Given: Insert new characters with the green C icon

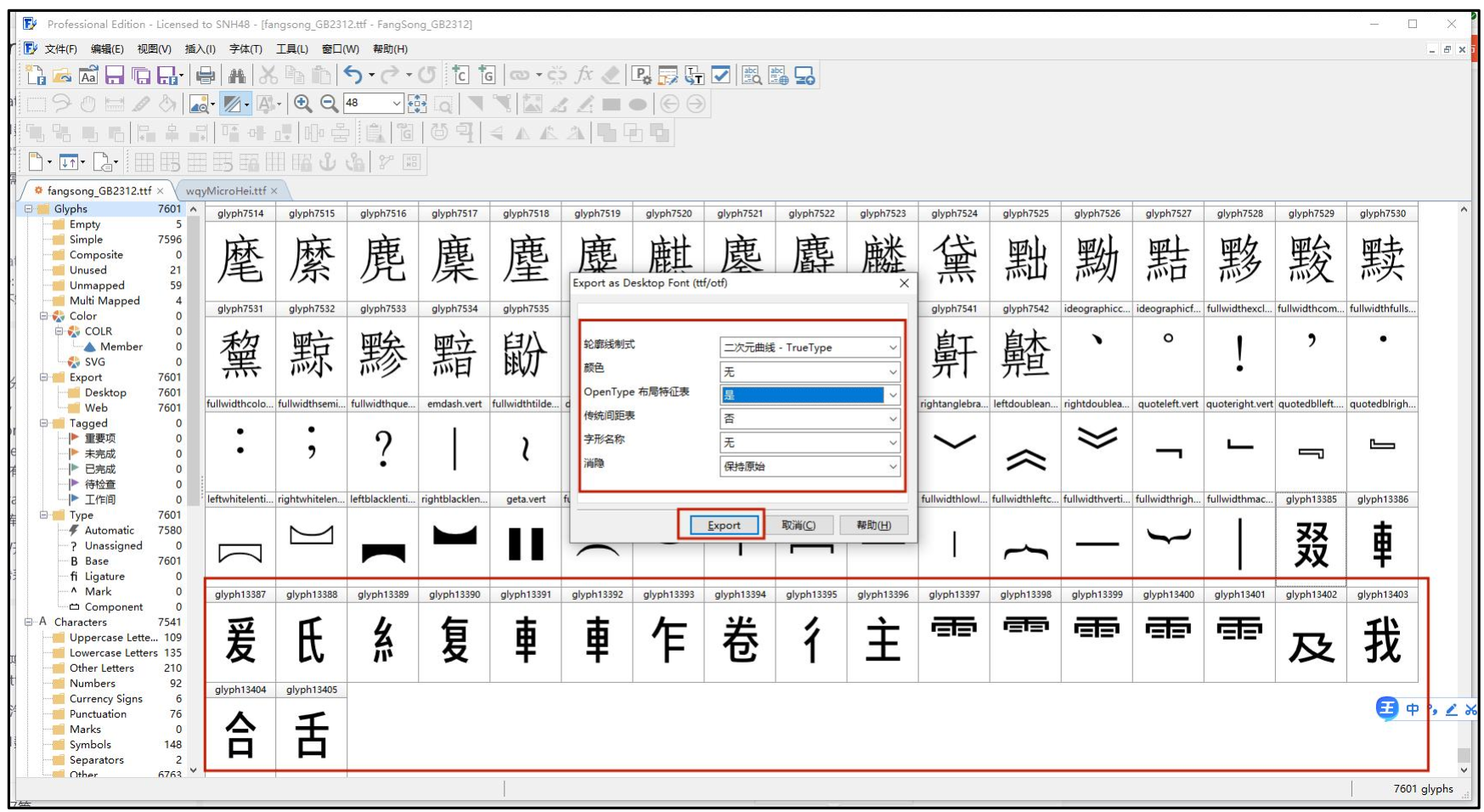Looking at the screenshot, I should 460,75.
